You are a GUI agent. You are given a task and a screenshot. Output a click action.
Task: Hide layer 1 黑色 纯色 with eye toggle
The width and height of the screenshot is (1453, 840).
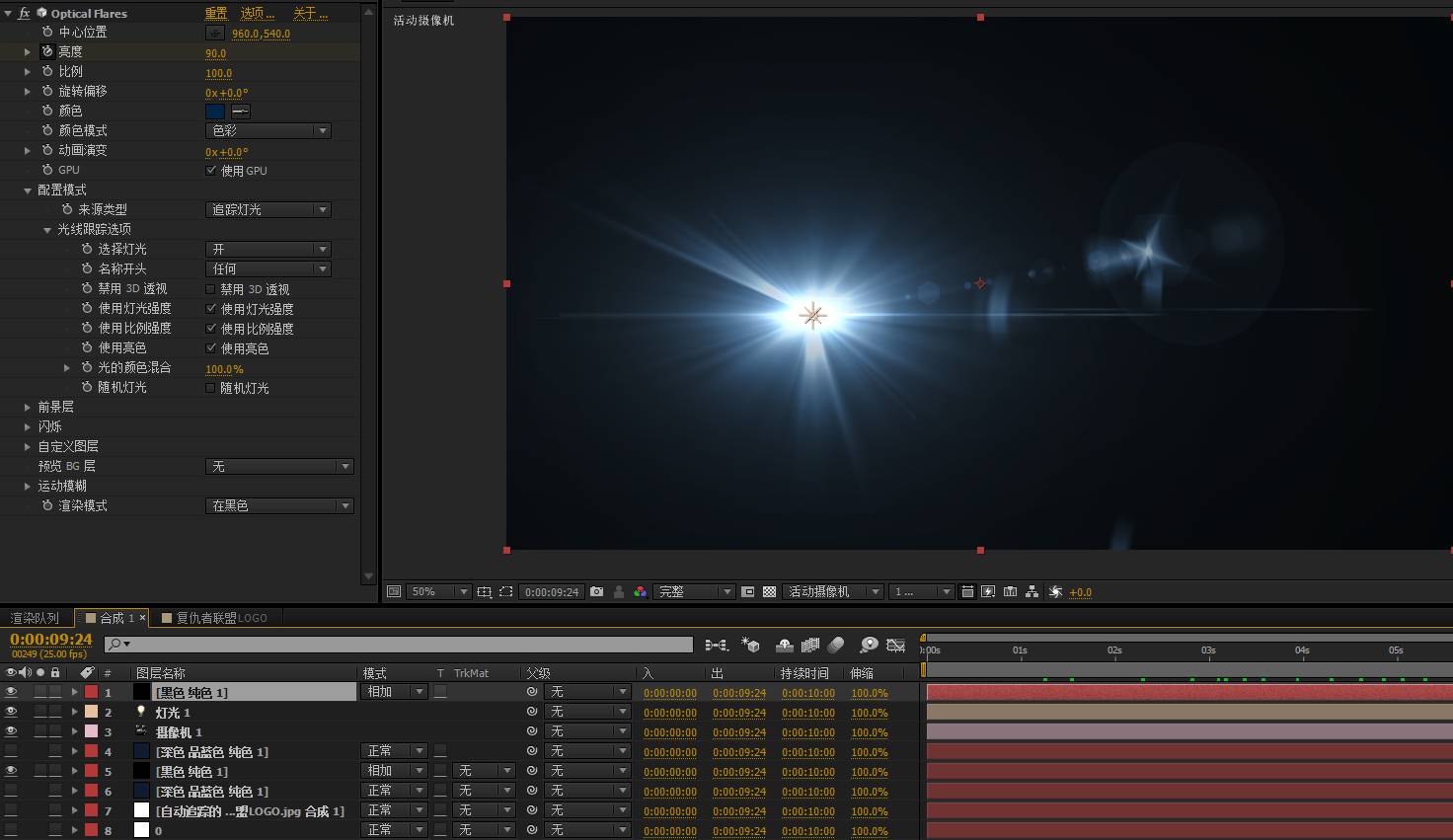pyautogui.click(x=11, y=692)
